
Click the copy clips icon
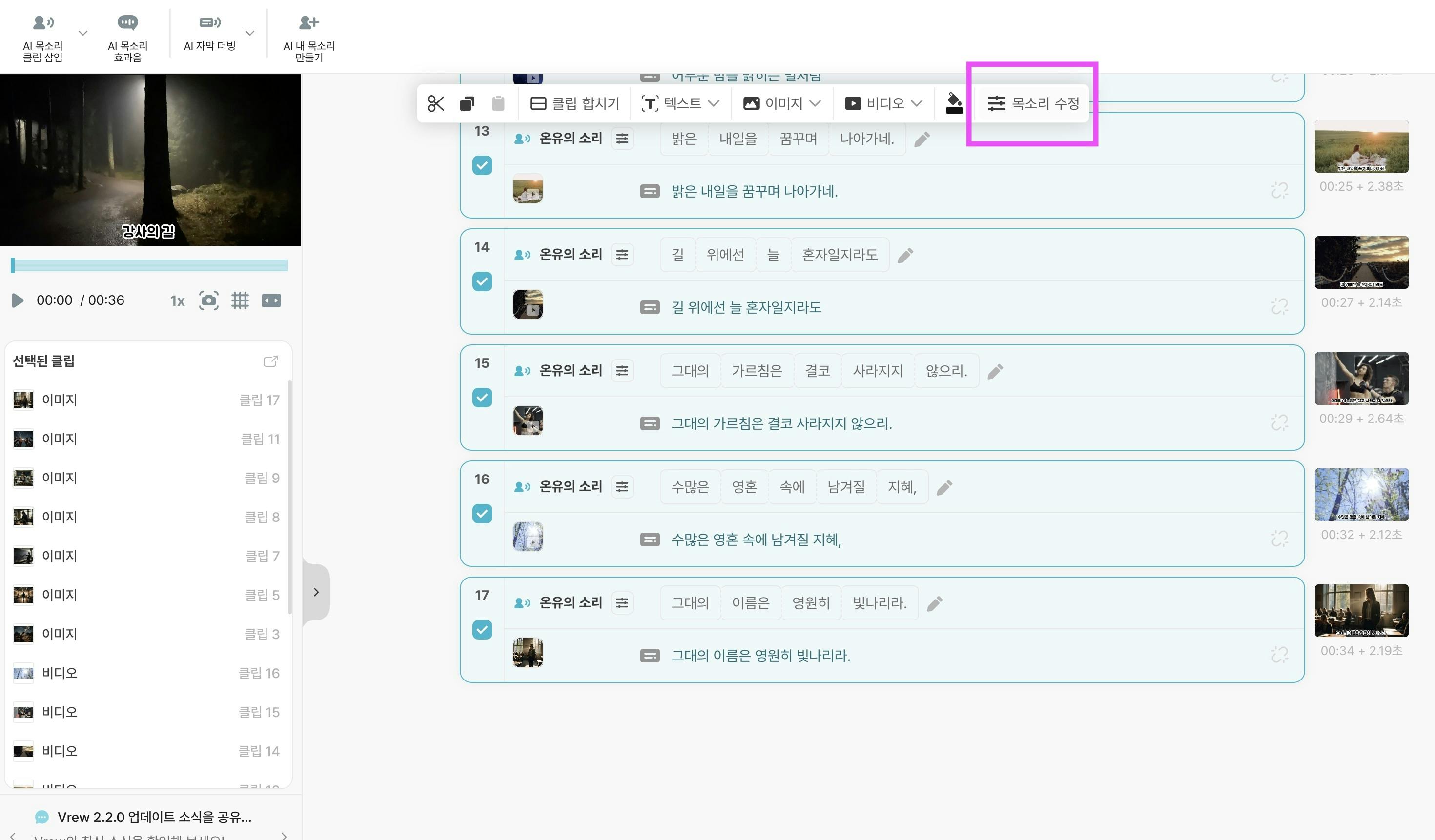467,103
